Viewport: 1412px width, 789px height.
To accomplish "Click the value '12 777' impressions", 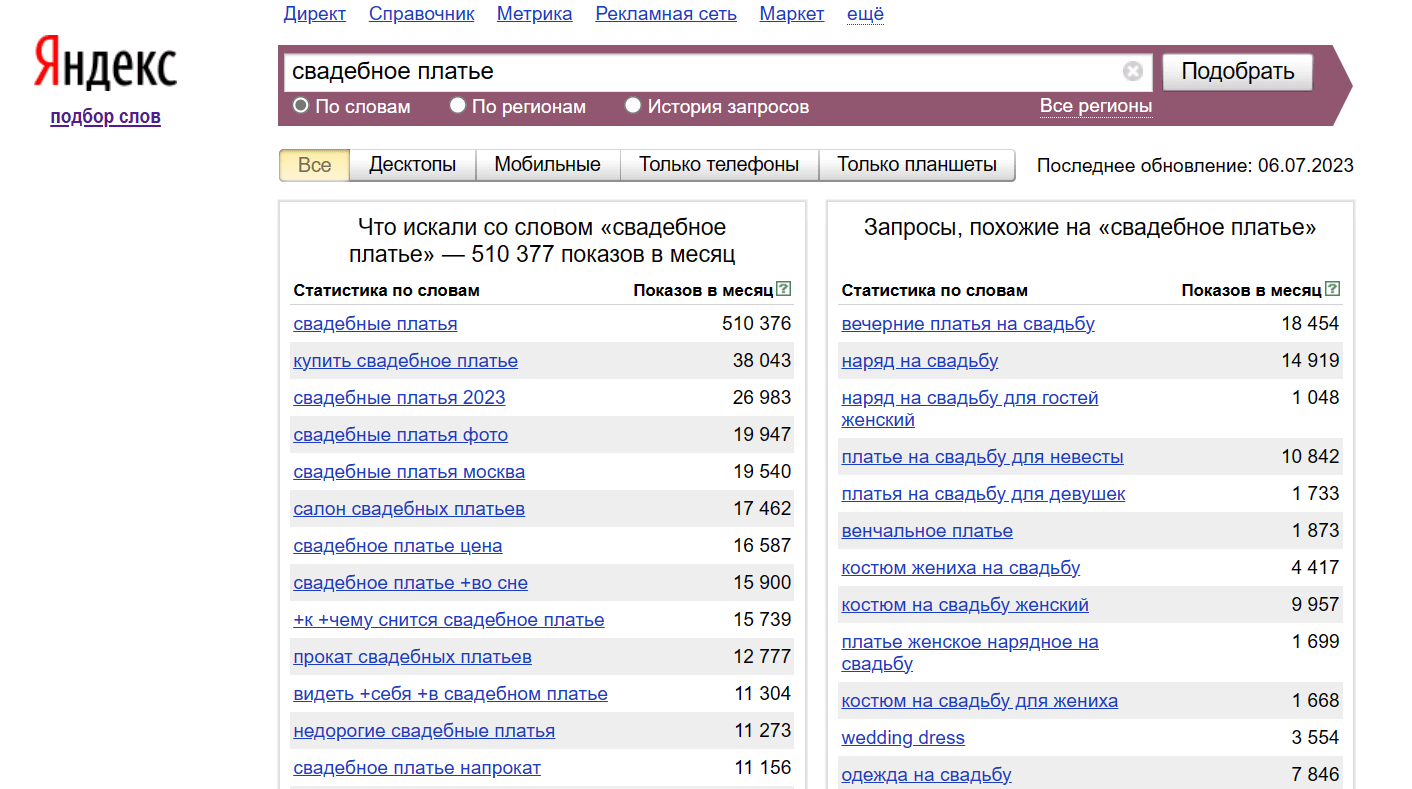I will tap(762, 657).
